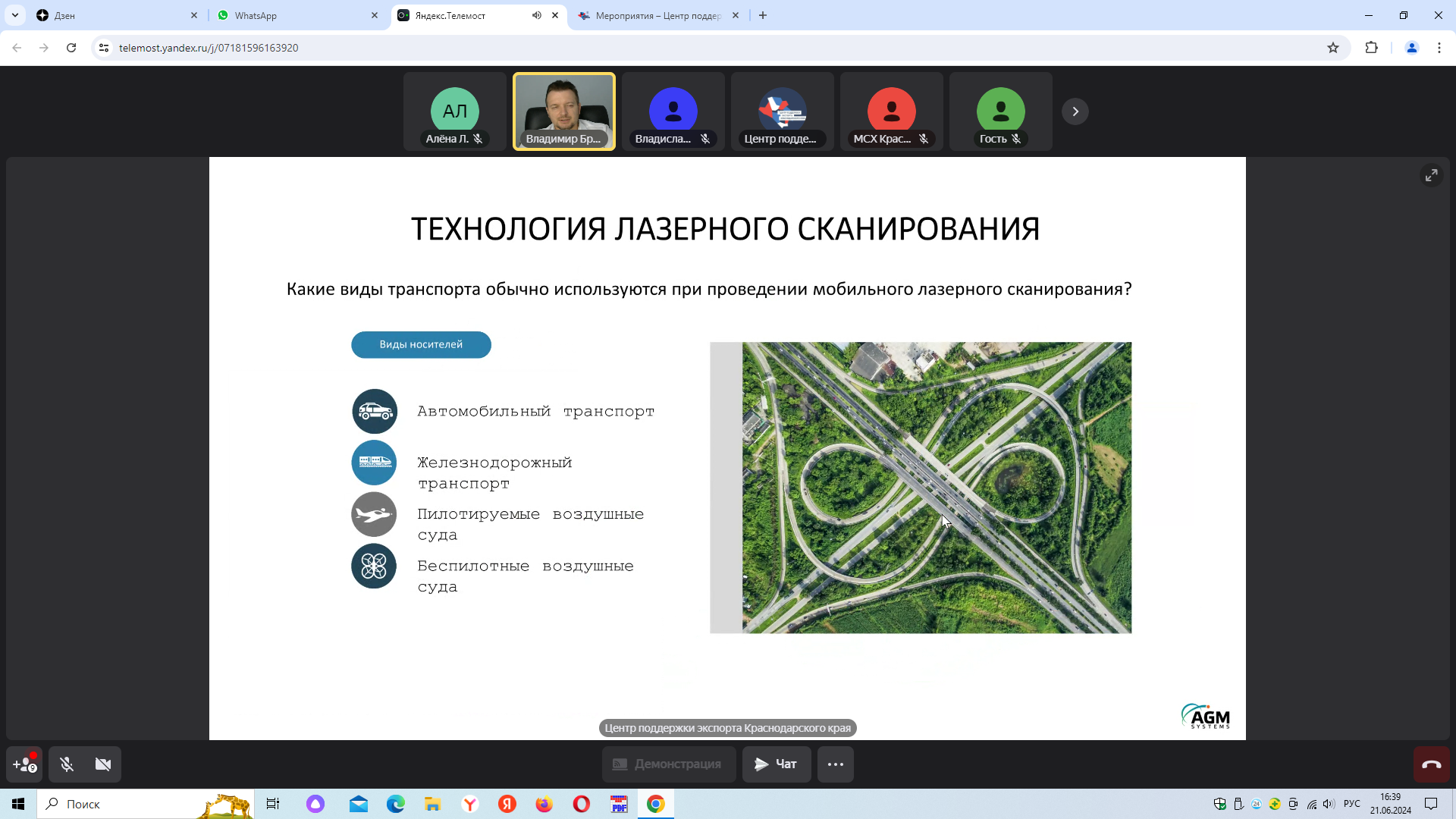
Task: Expand the shared presentation to fullscreen
Action: point(1431,175)
